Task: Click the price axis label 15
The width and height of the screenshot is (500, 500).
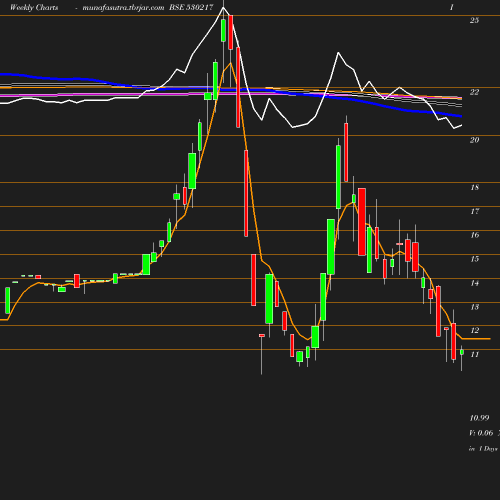Action: (x=474, y=259)
